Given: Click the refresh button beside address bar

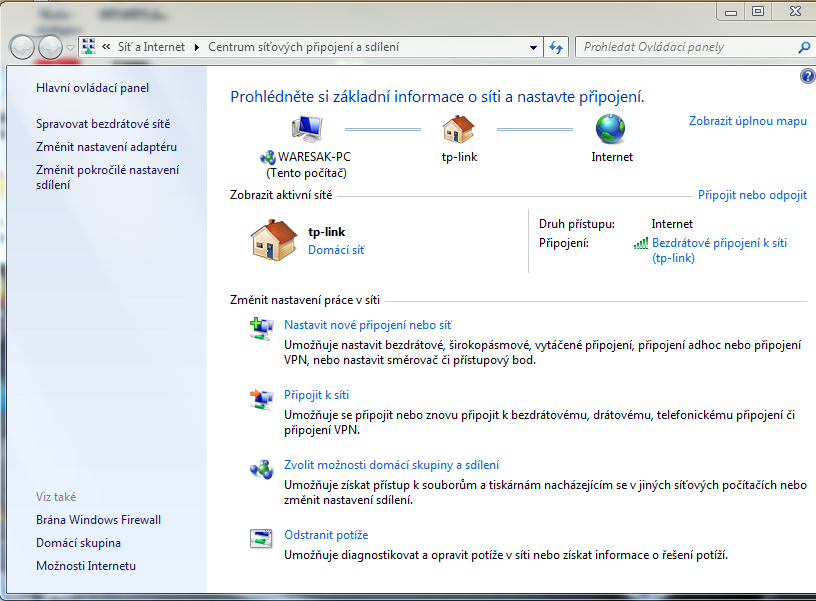Looking at the screenshot, I should (556, 47).
